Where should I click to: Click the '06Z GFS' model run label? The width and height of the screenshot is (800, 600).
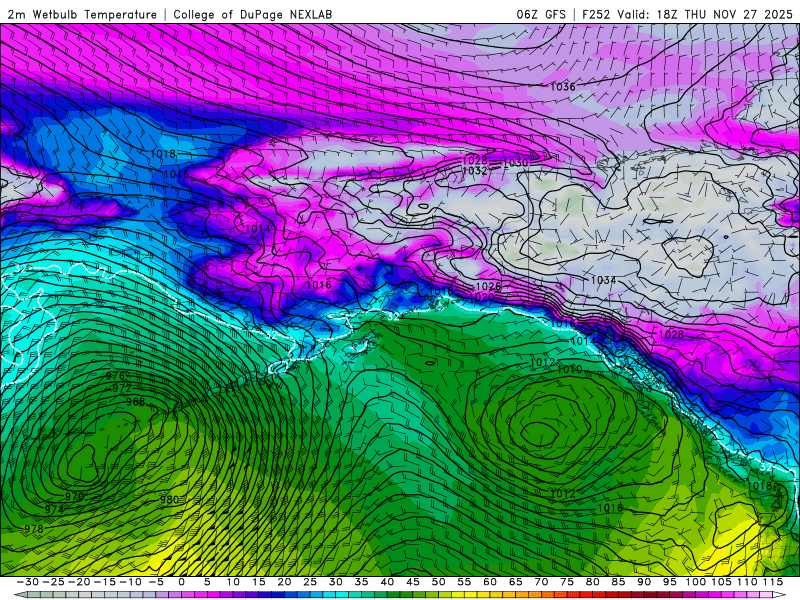[541, 15]
